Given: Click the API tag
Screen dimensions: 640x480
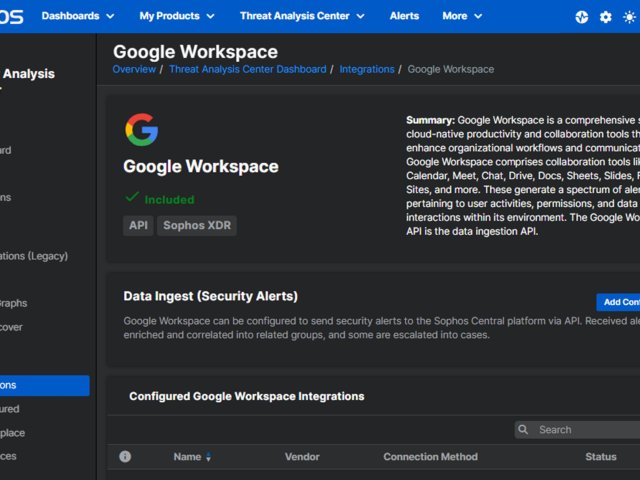Looking at the screenshot, I should (x=138, y=225).
